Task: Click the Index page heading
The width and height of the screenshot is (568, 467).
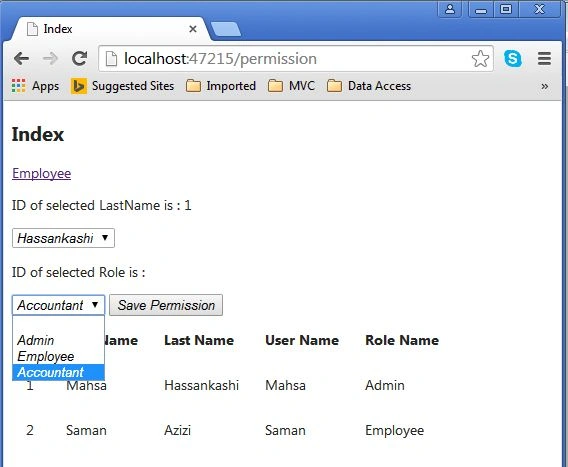Action: (x=38, y=134)
